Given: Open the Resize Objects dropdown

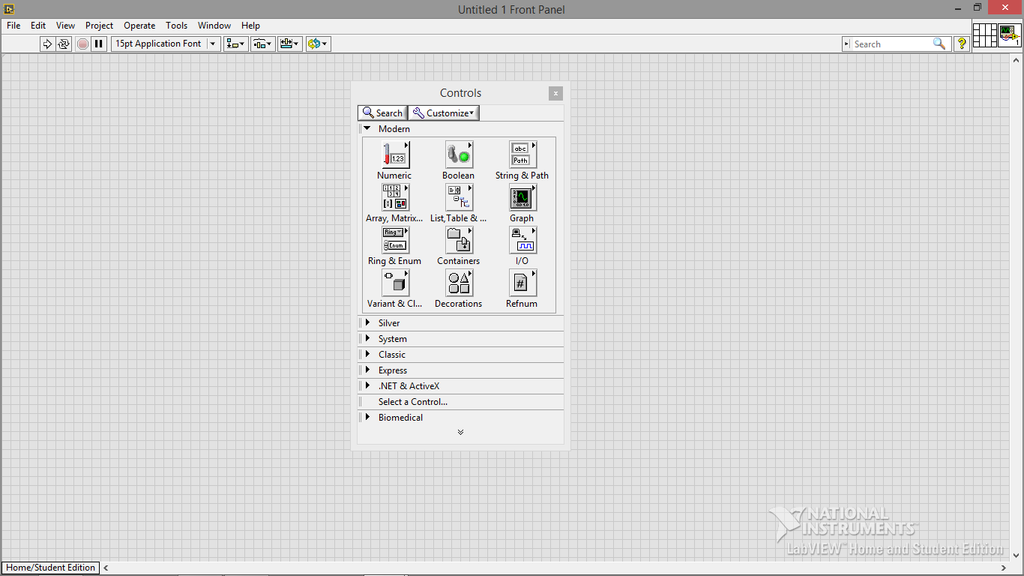Looking at the screenshot, I should pyautogui.click(x=289, y=44).
